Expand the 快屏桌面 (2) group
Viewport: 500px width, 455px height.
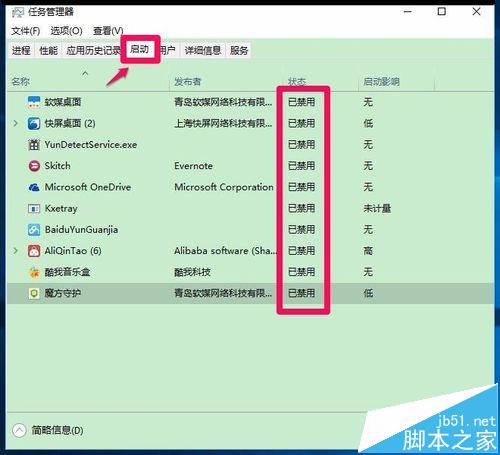(x=16, y=123)
